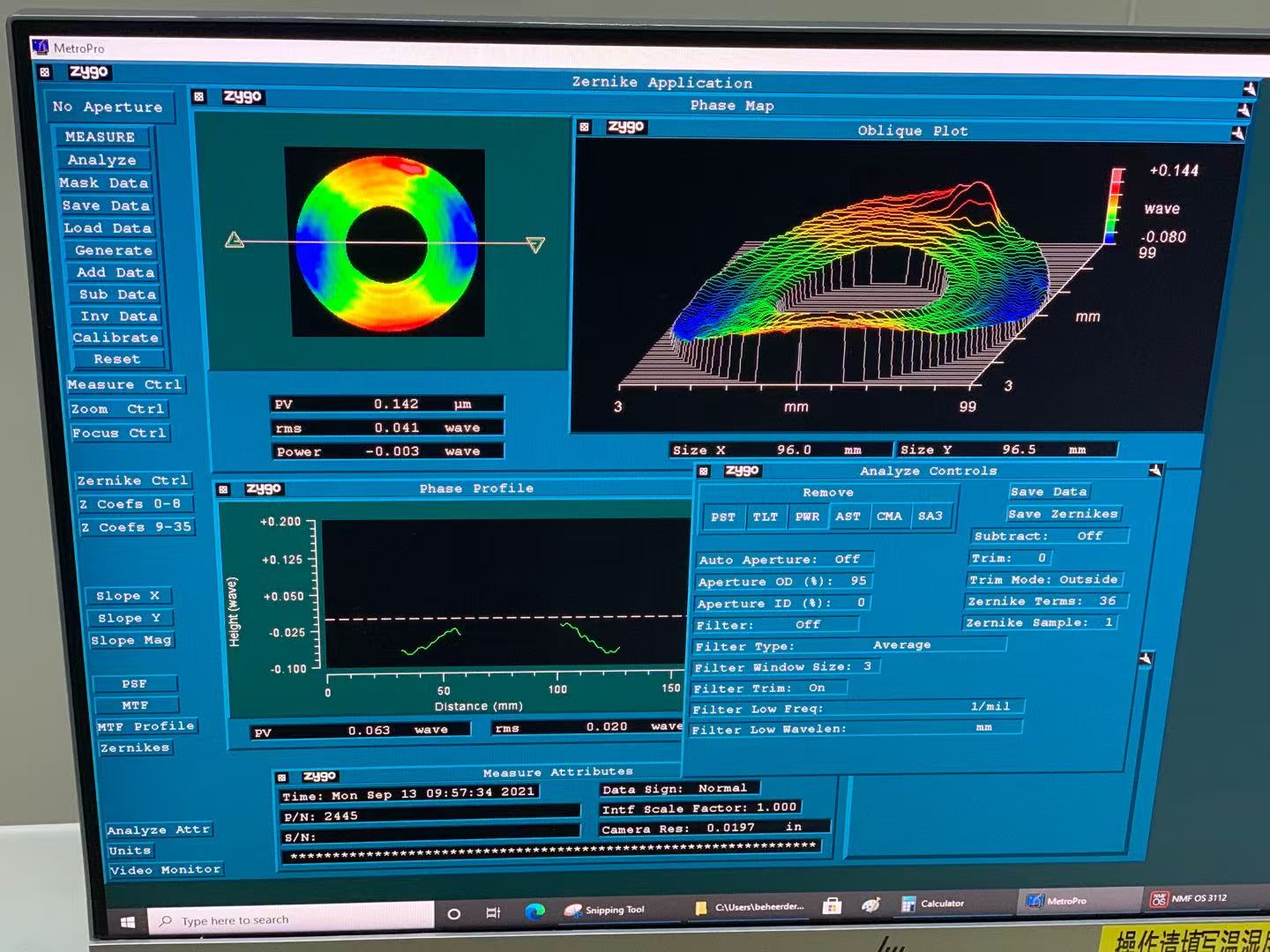Open the Analyze Controls window control box
Viewport: 1270px width, 952px height.
point(704,472)
